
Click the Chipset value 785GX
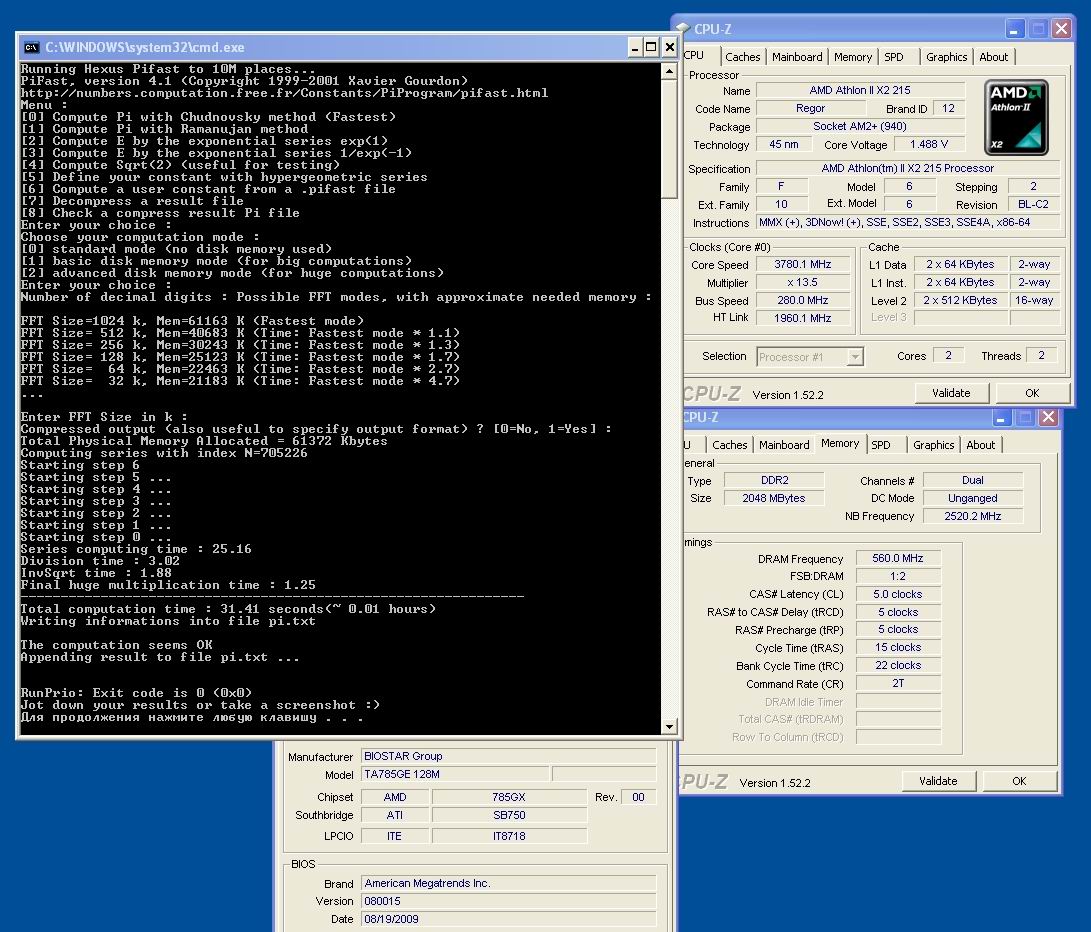(x=509, y=798)
